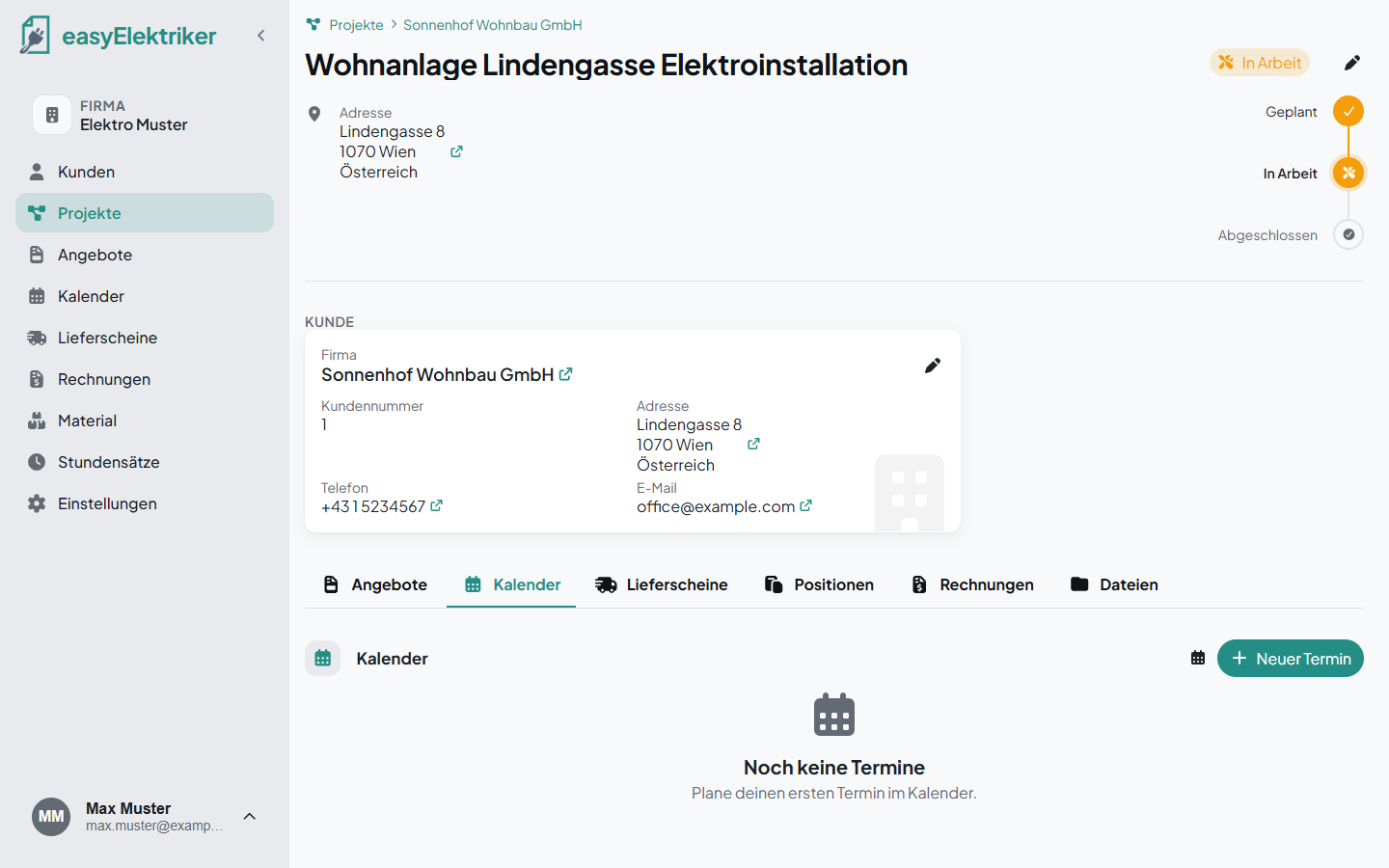
Task: Open Kalender from the sidebar
Action: point(145,296)
